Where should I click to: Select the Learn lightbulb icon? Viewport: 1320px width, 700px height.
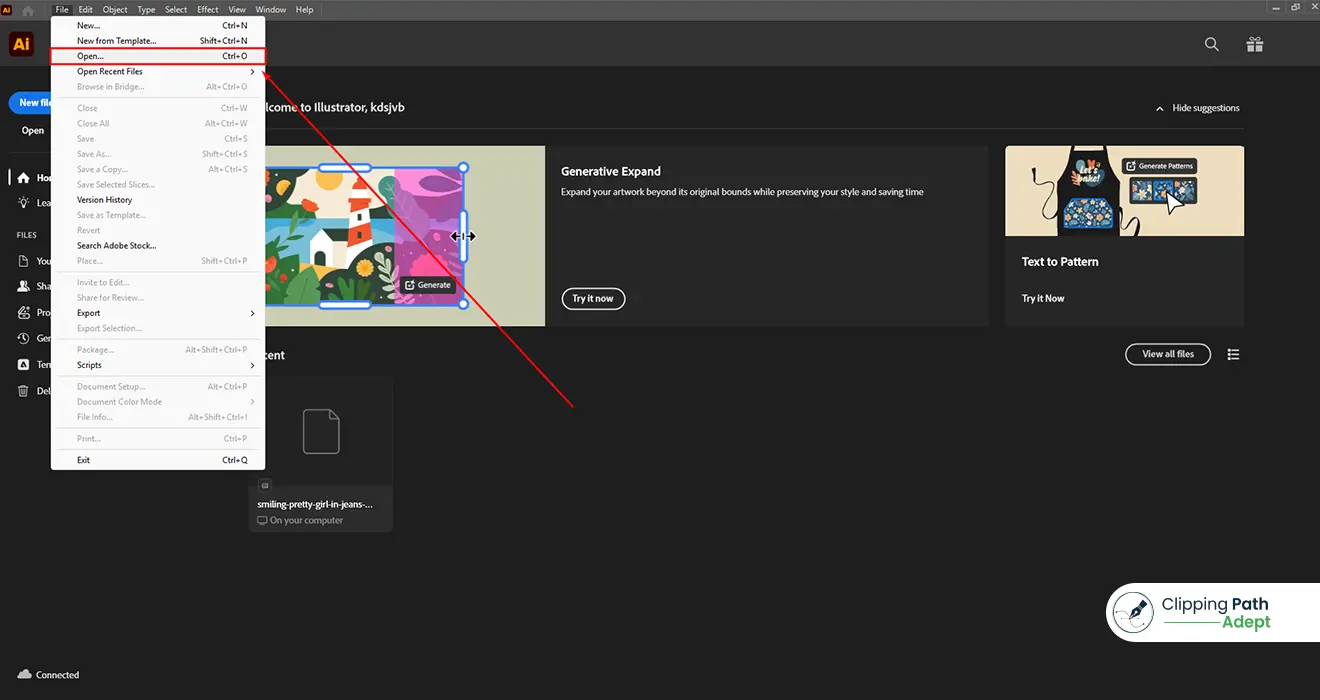[23, 203]
